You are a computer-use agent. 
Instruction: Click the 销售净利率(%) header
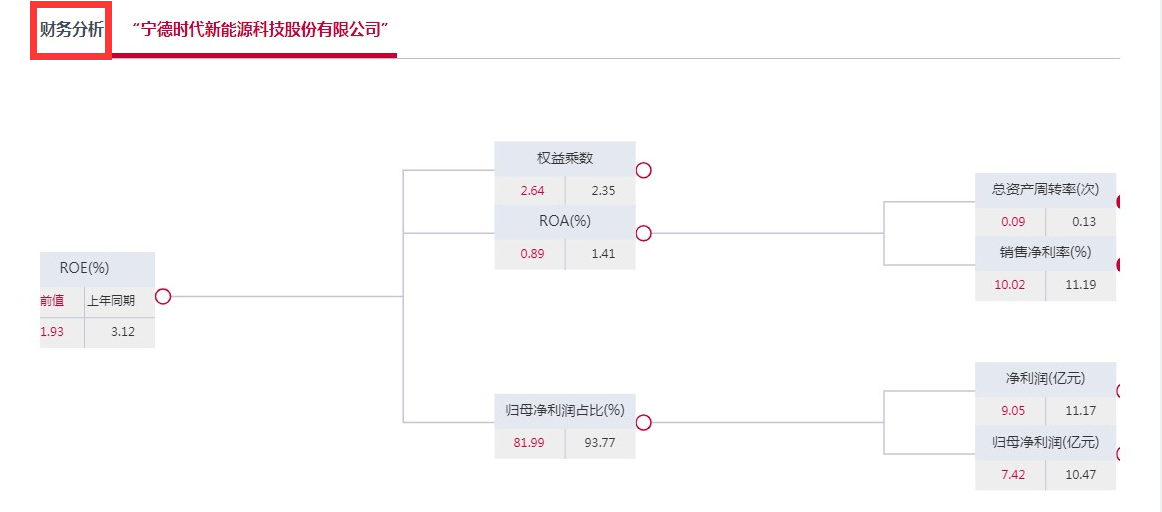1045,252
